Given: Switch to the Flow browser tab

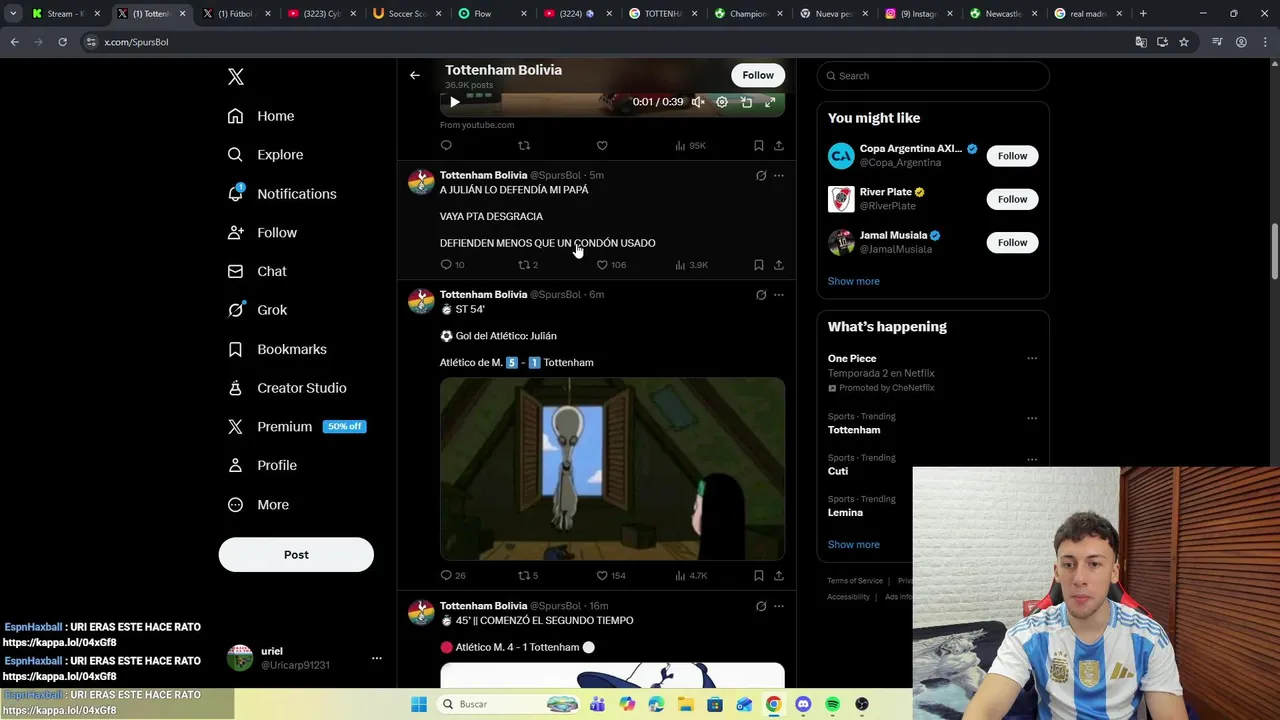Looking at the screenshot, I should (x=491, y=14).
